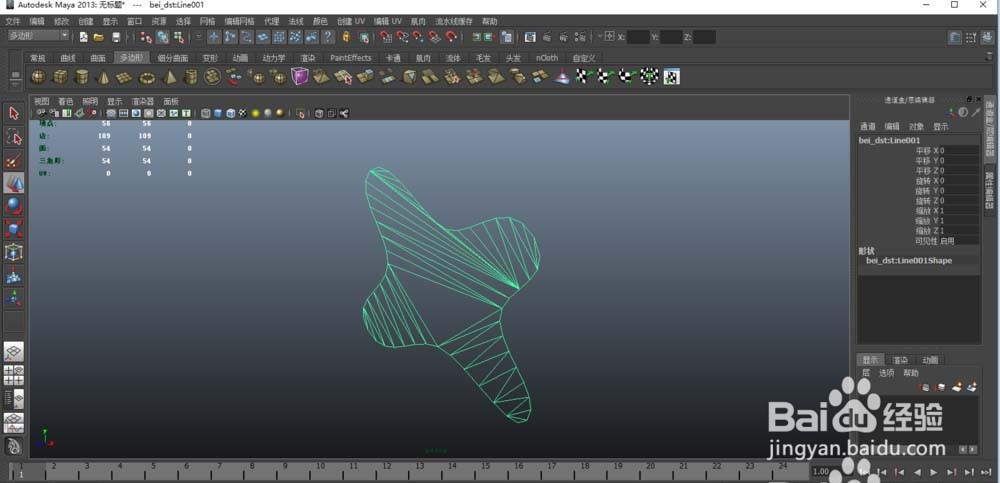Toggle smooth shade all blue cube
The height and width of the screenshot is (483, 1000).
click(218, 114)
